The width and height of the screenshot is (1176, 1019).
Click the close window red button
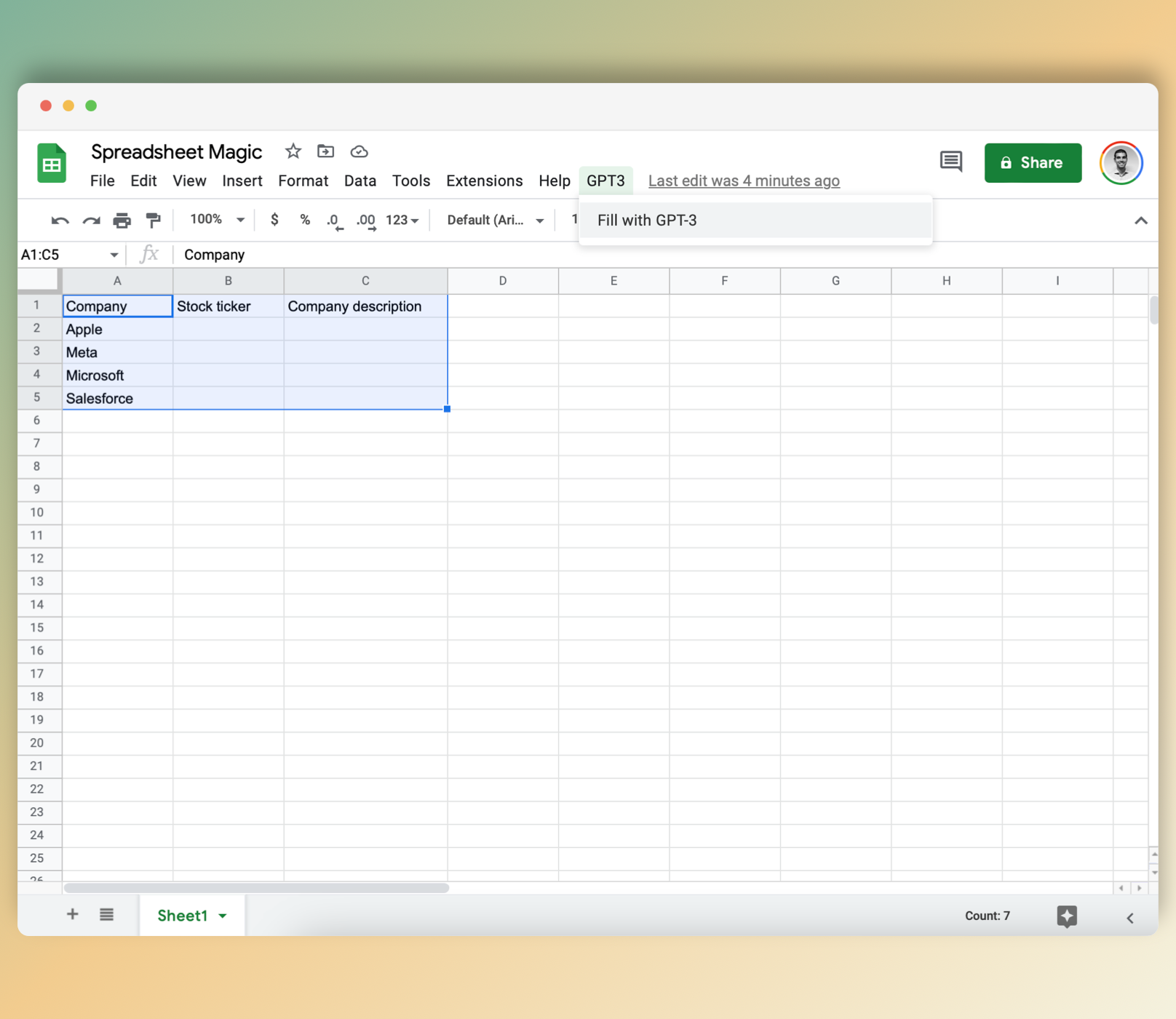coord(46,106)
